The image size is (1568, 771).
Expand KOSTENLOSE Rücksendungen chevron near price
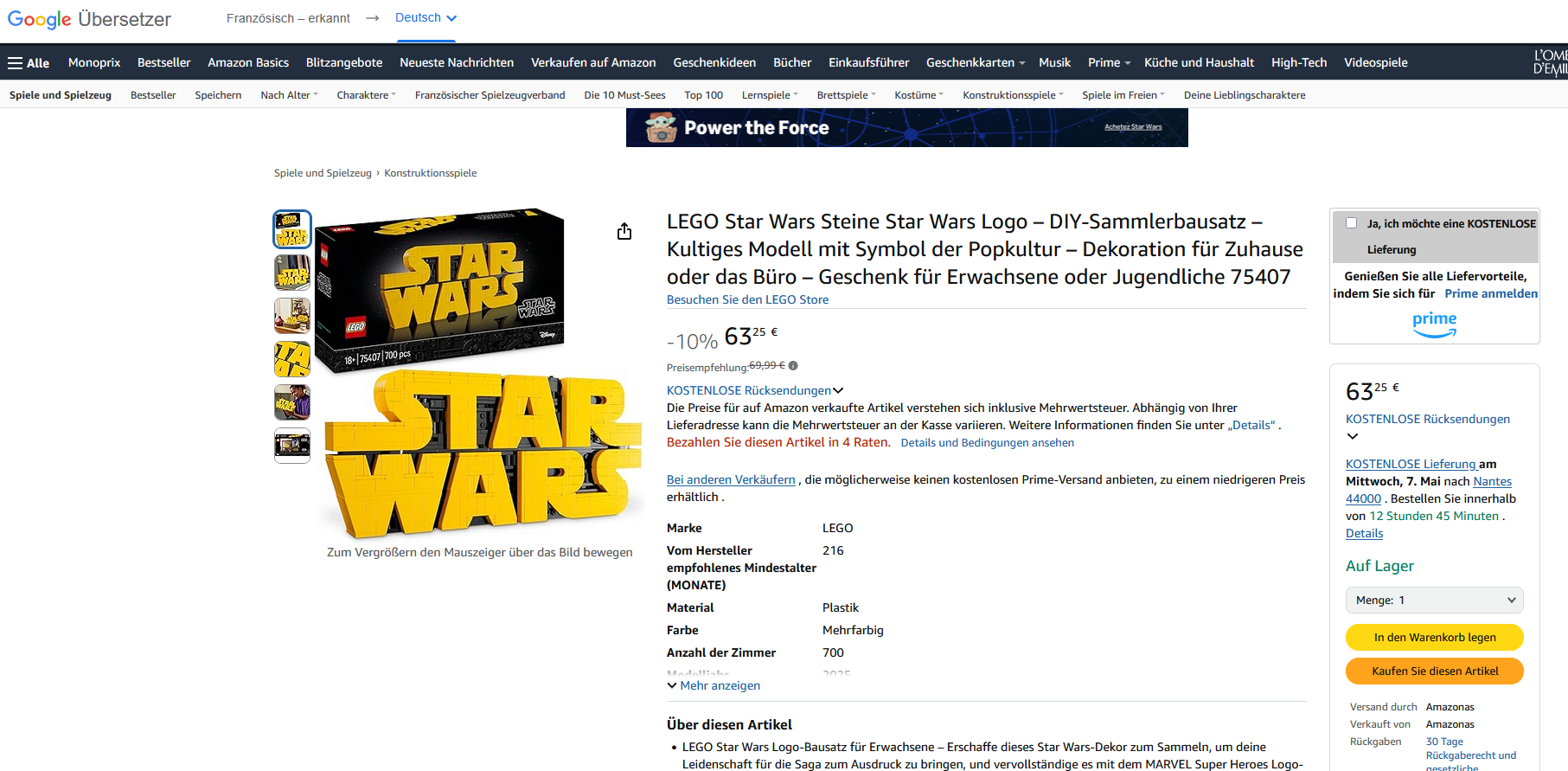tap(837, 391)
